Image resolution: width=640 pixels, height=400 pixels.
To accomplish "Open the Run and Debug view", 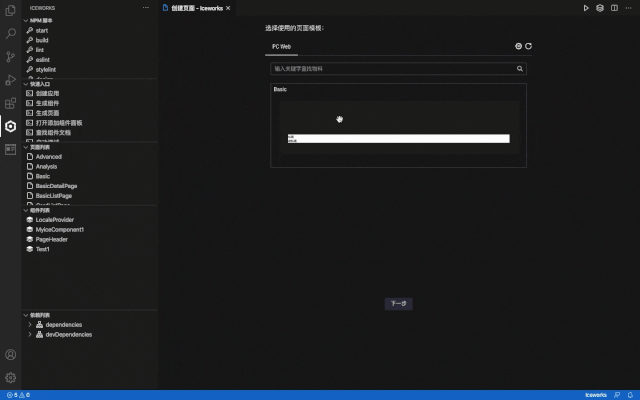I will [11, 80].
